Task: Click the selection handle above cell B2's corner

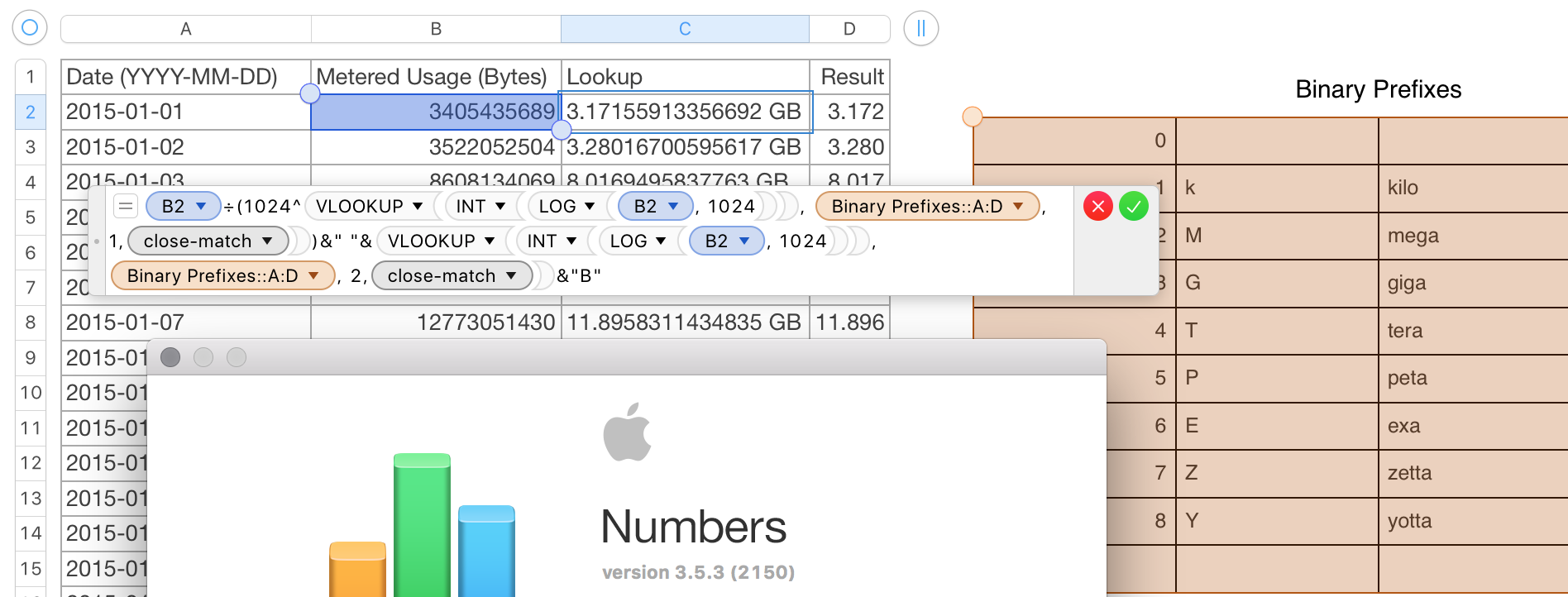Action: pyautogui.click(x=310, y=93)
